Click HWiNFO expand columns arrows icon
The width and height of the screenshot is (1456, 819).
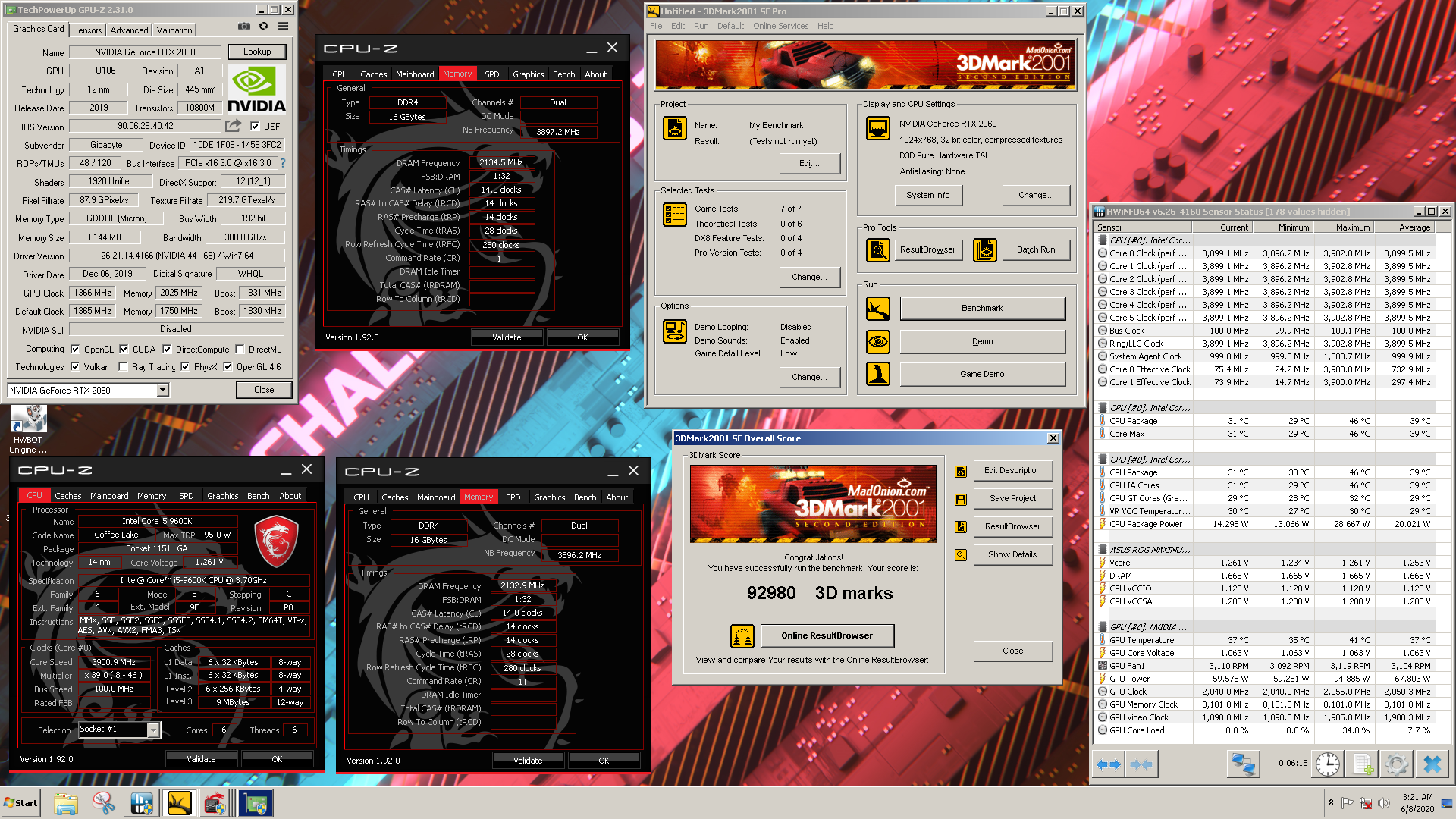click(1109, 764)
